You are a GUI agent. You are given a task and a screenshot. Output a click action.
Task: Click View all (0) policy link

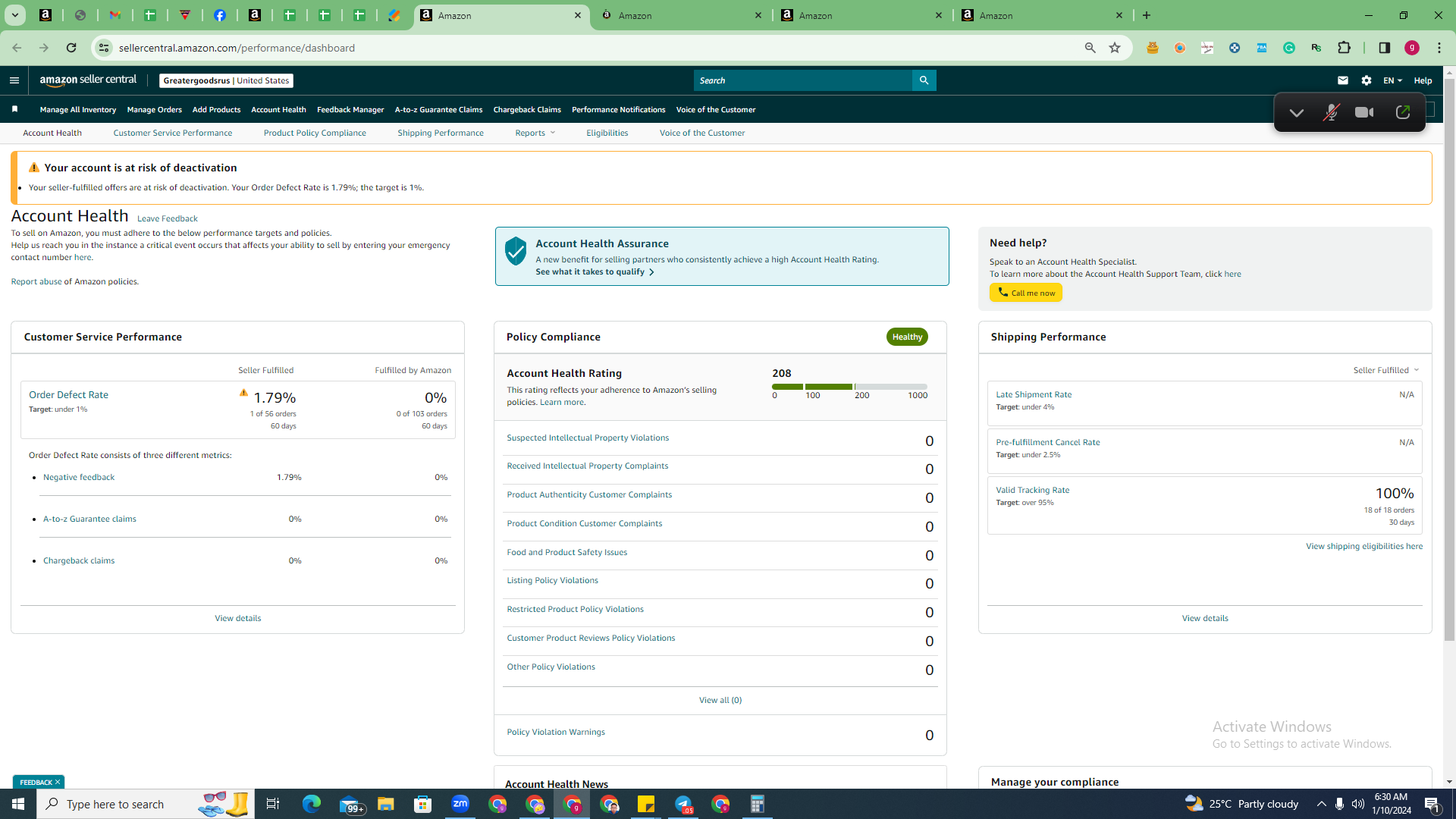coord(720,700)
